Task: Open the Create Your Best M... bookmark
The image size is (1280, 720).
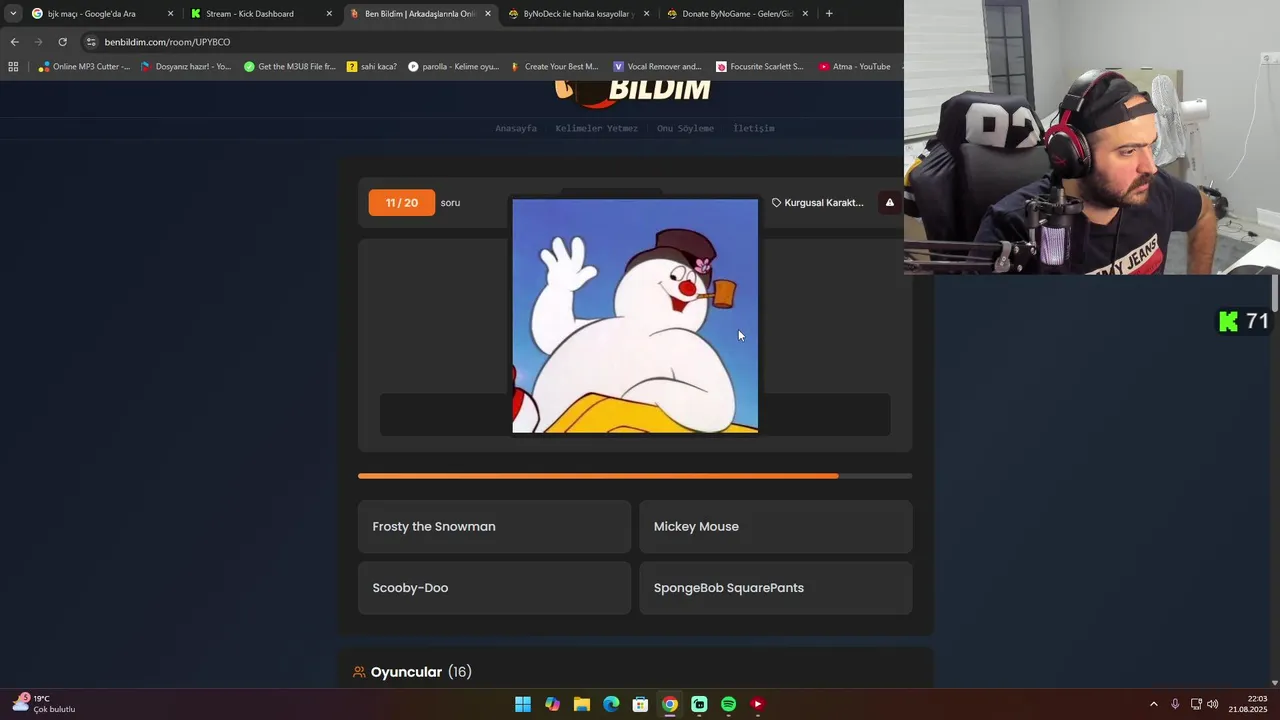Action: [554, 67]
